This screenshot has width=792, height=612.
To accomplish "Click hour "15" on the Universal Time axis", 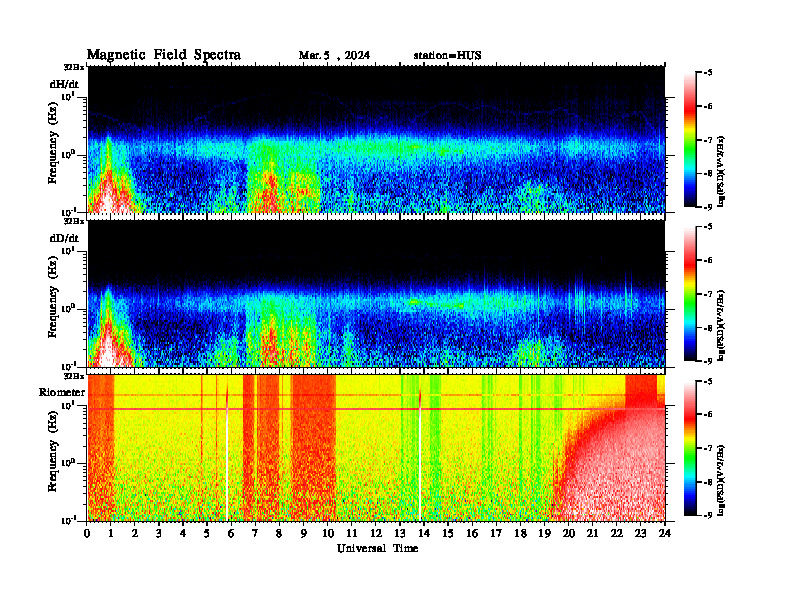I will [x=448, y=533].
